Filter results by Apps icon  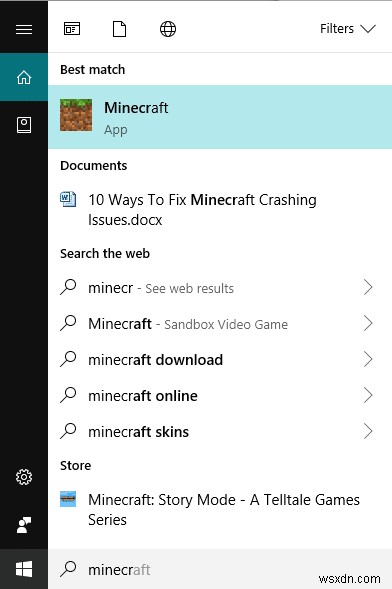click(x=72, y=29)
